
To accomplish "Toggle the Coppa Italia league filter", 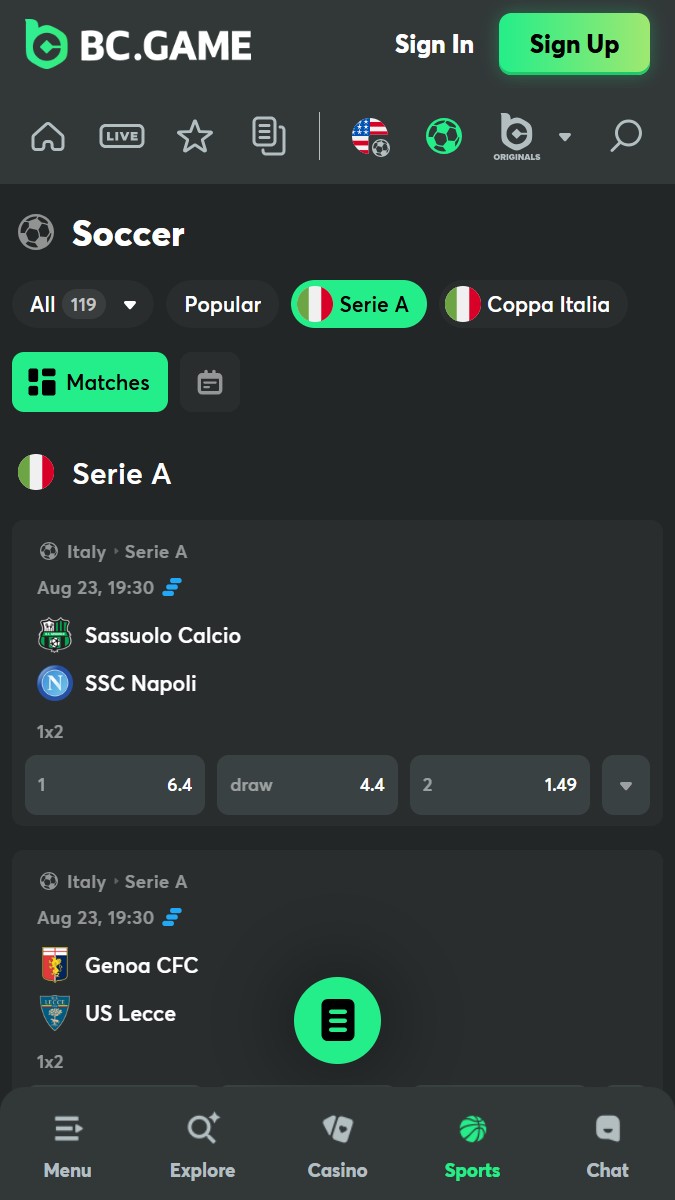I will [x=534, y=304].
